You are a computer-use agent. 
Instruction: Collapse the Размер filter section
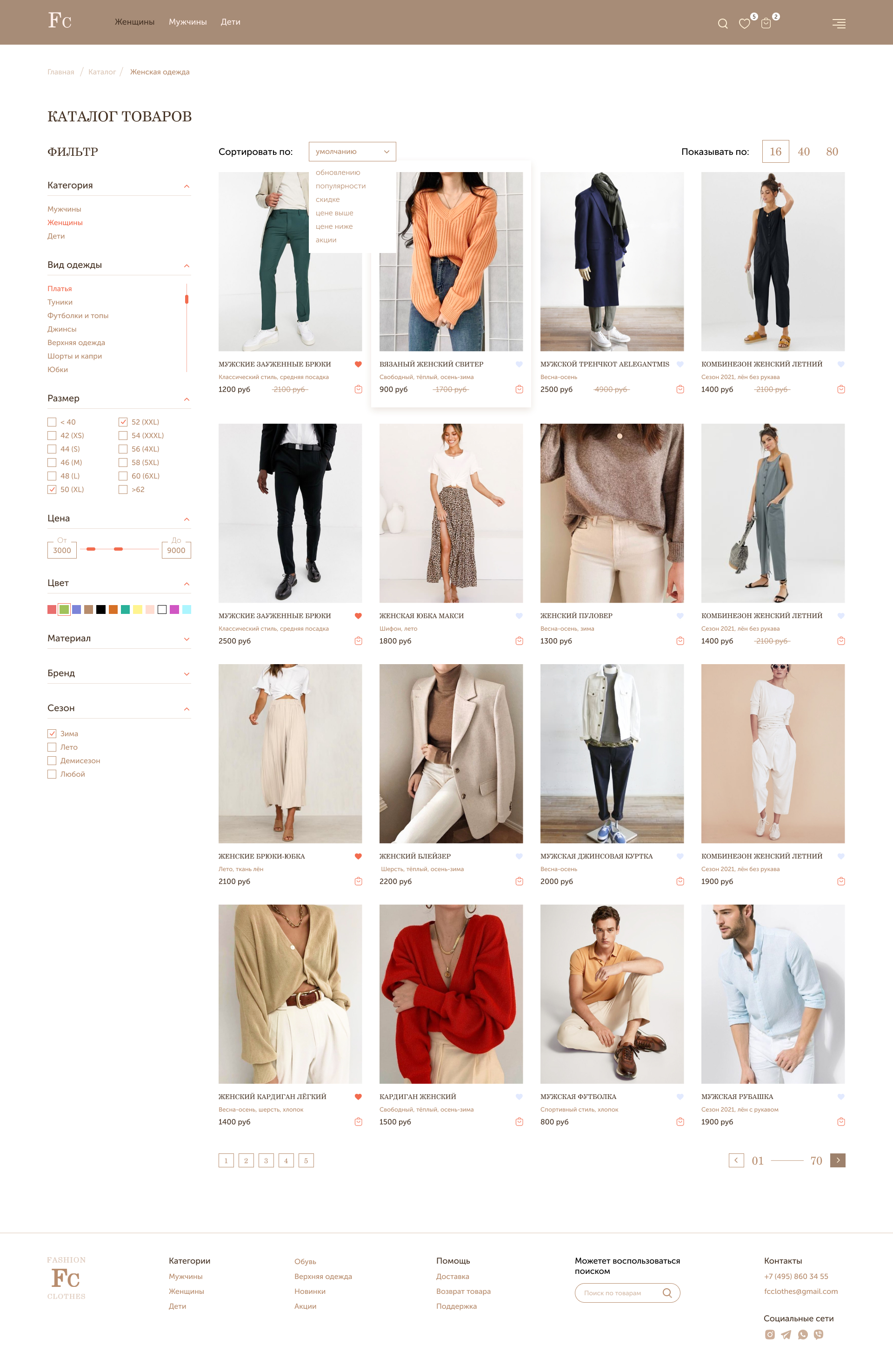point(186,400)
